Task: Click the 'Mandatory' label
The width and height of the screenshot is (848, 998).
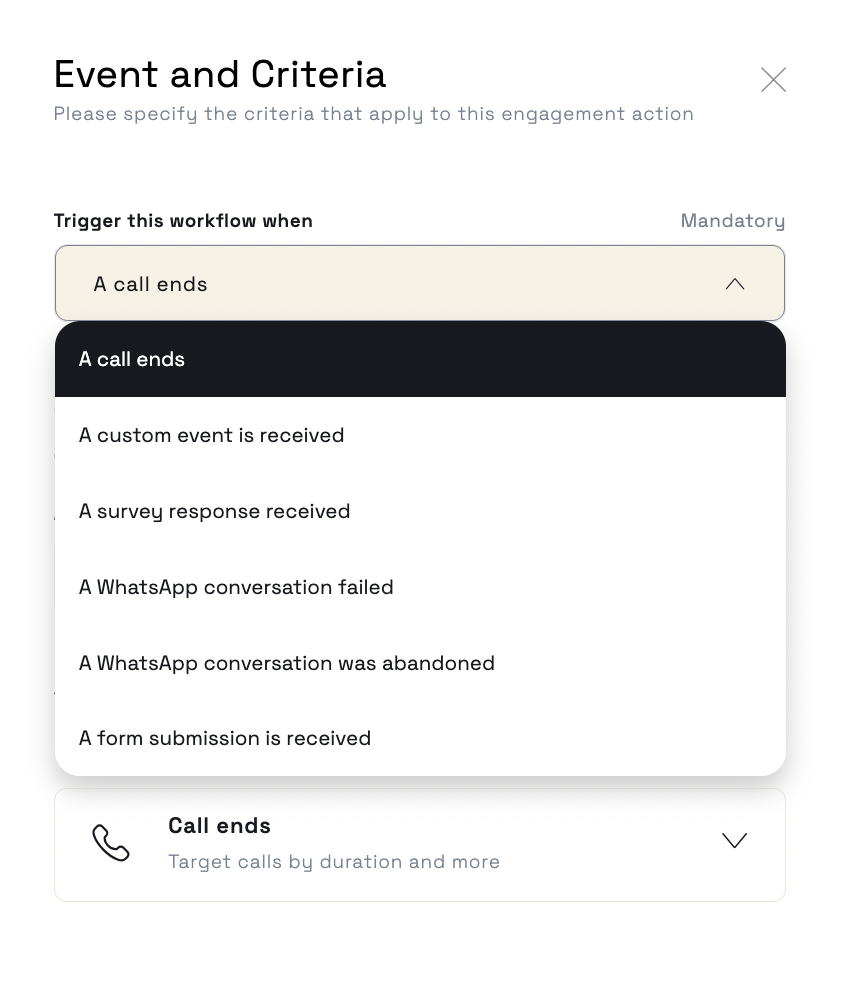Action: (x=733, y=220)
